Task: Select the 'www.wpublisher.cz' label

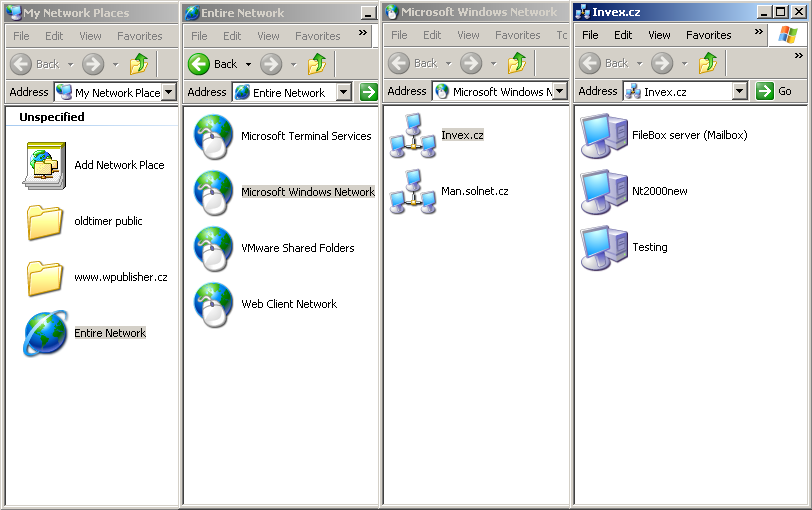Action: point(121,277)
